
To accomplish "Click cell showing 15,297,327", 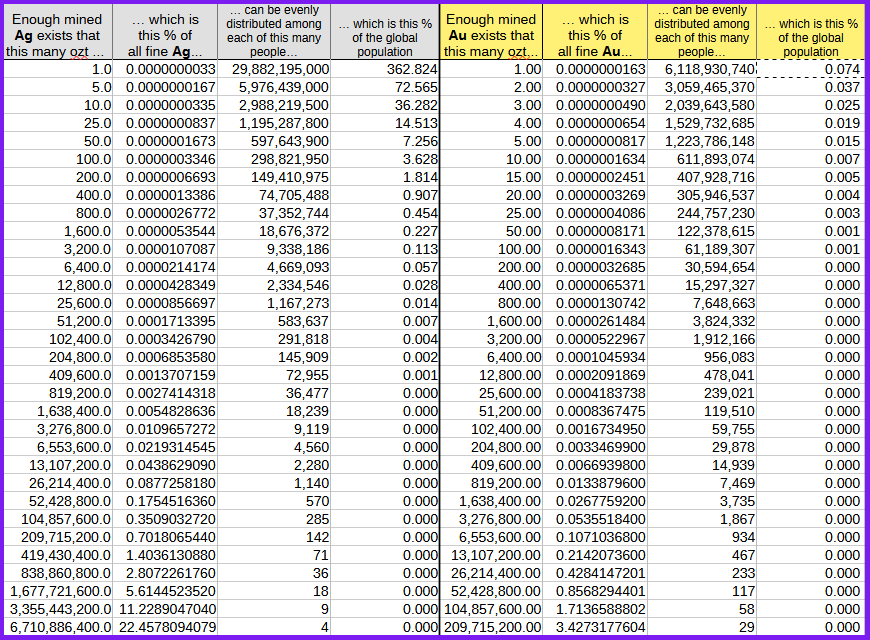I will [702, 285].
